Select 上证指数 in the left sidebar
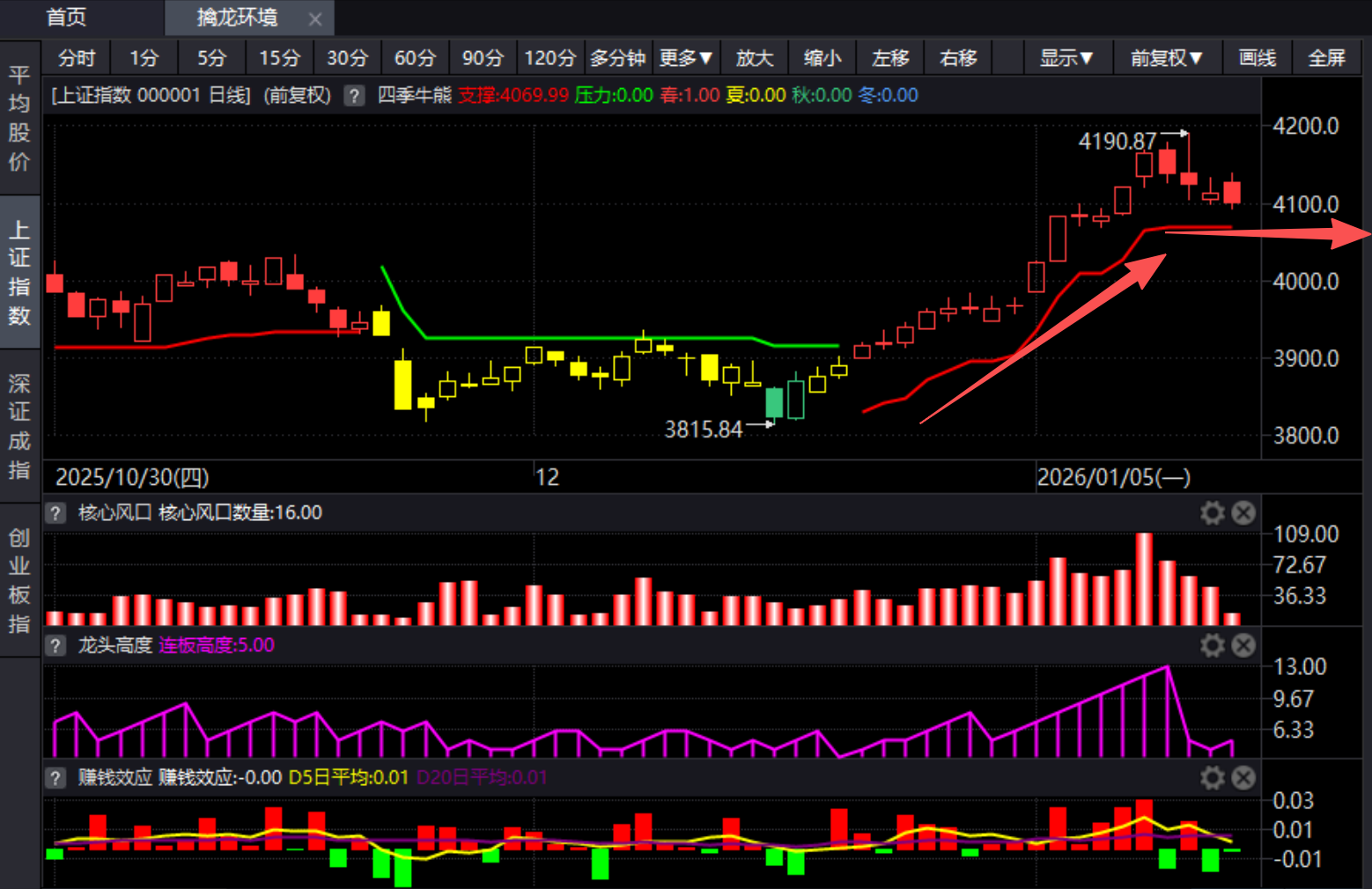 [19, 272]
